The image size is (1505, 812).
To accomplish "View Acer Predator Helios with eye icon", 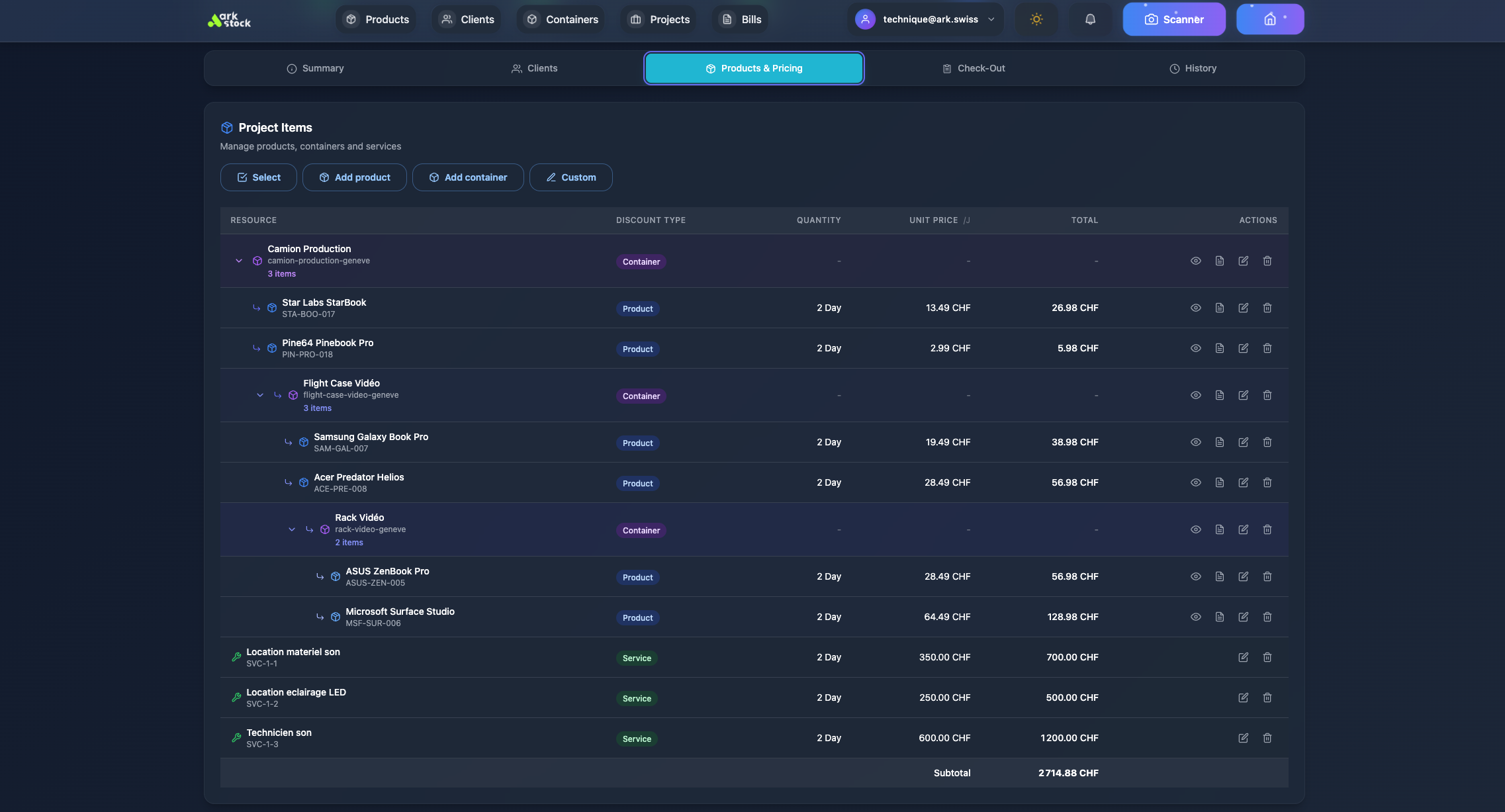I will (x=1195, y=482).
